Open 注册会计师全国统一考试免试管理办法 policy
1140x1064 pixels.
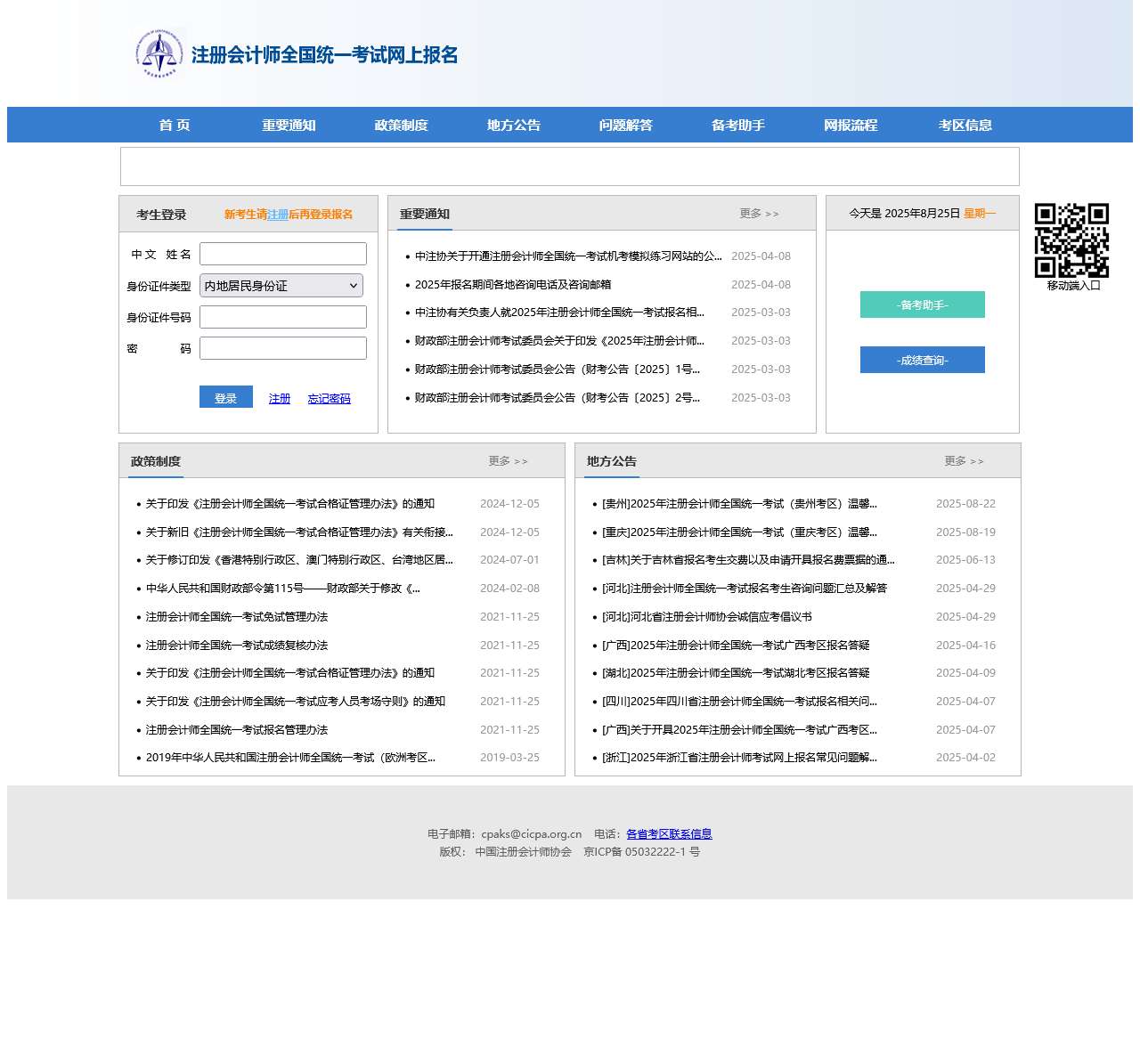click(237, 616)
